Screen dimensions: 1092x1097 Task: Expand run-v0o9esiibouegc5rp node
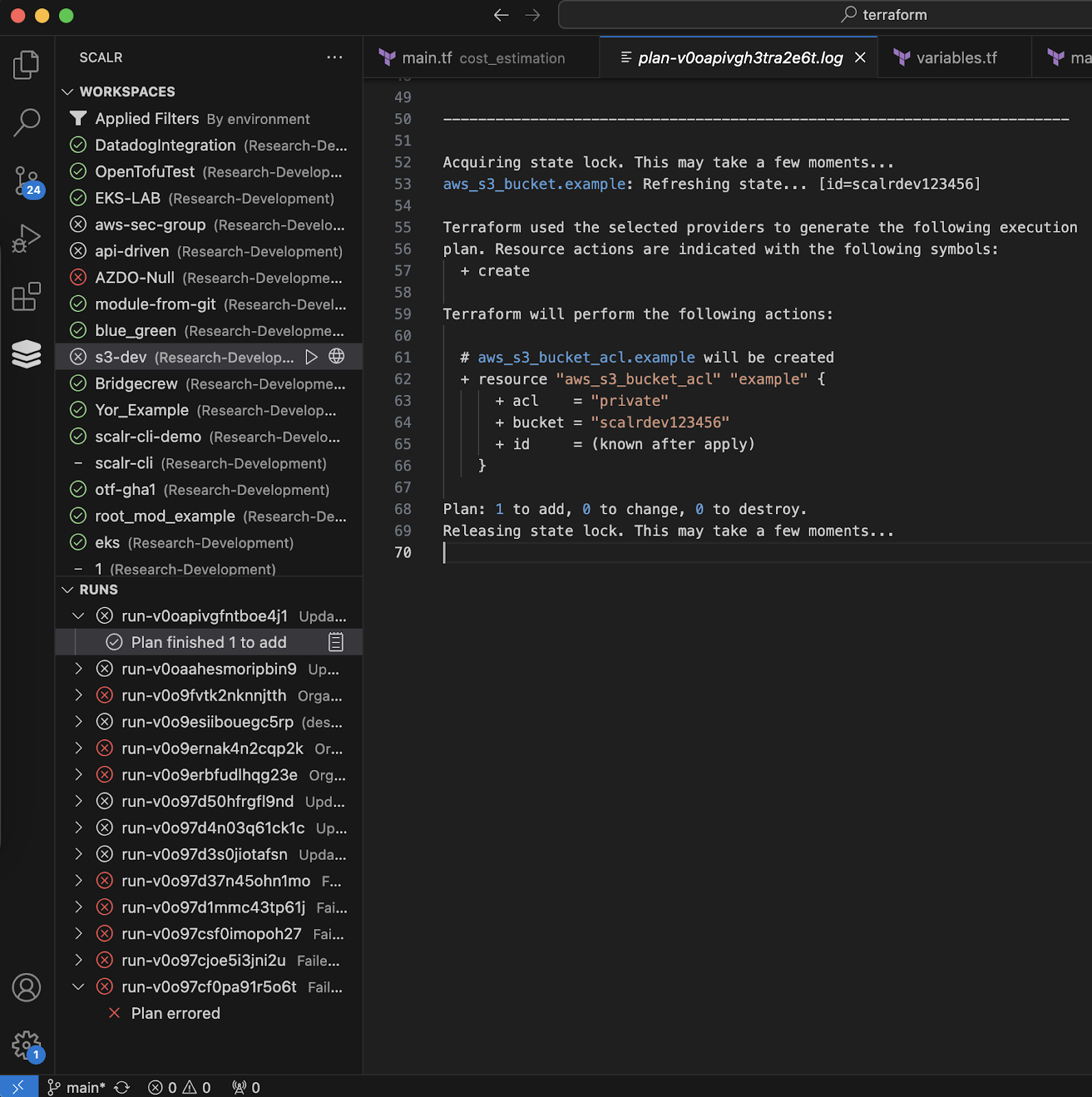pyautogui.click(x=78, y=721)
